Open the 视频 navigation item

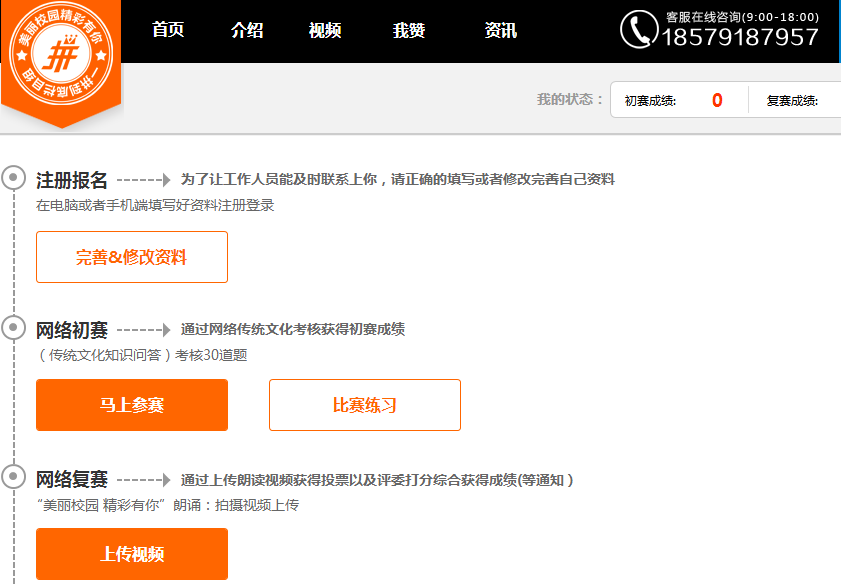click(325, 30)
